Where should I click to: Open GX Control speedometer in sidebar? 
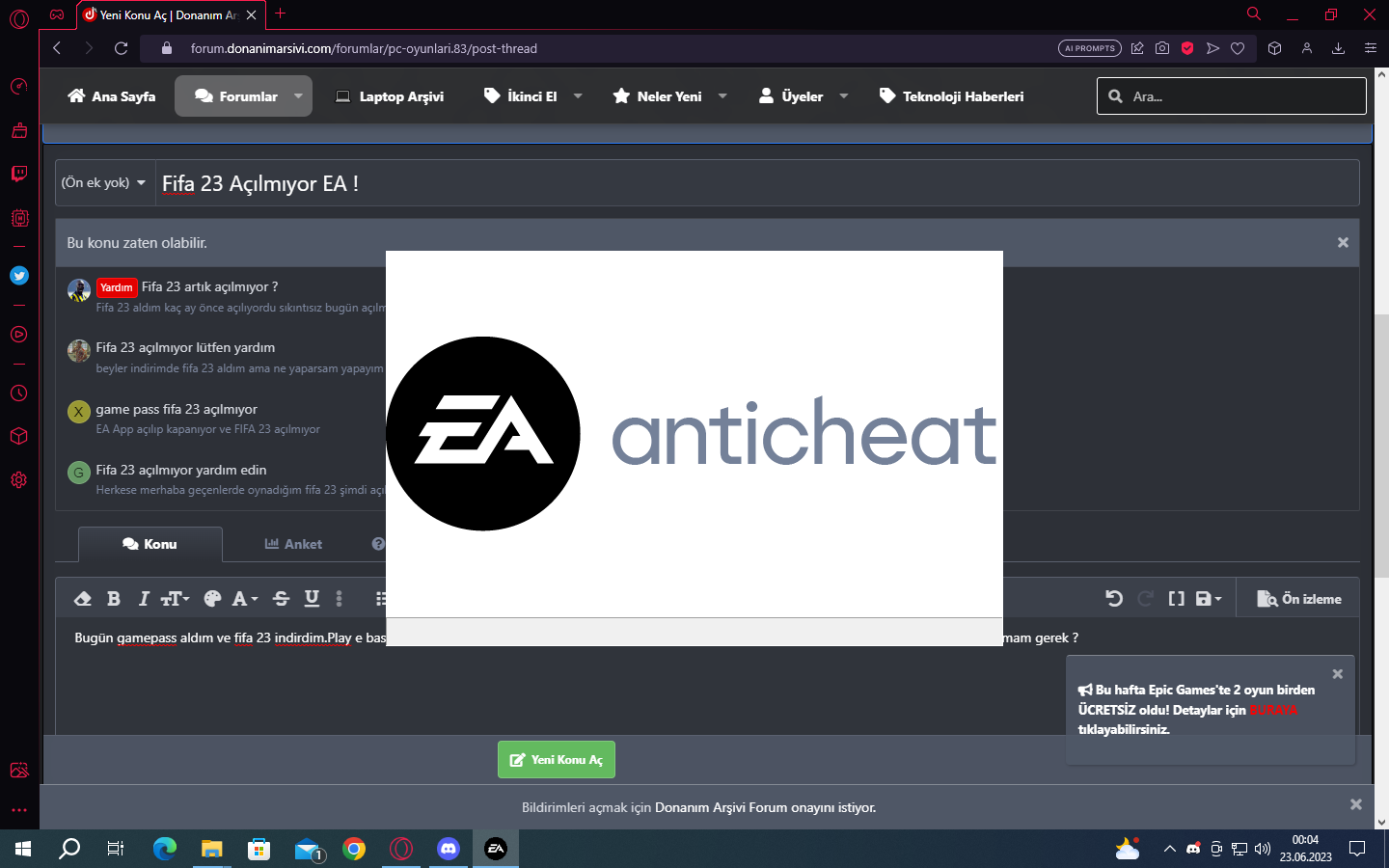point(19,87)
